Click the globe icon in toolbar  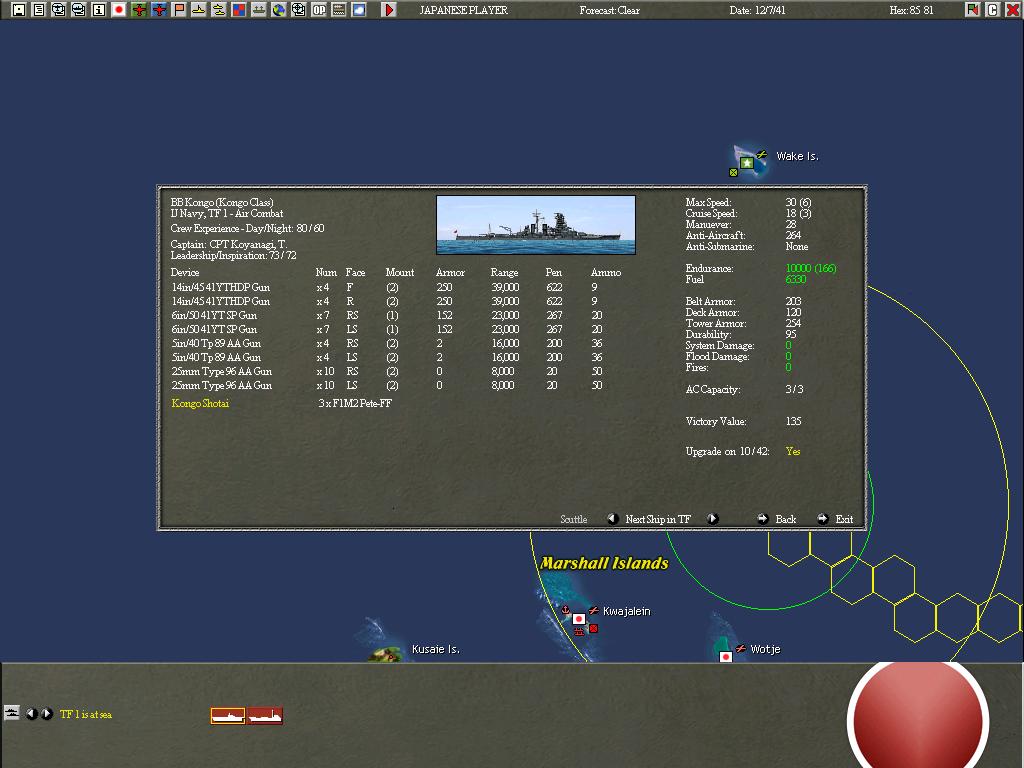coord(279,10)
